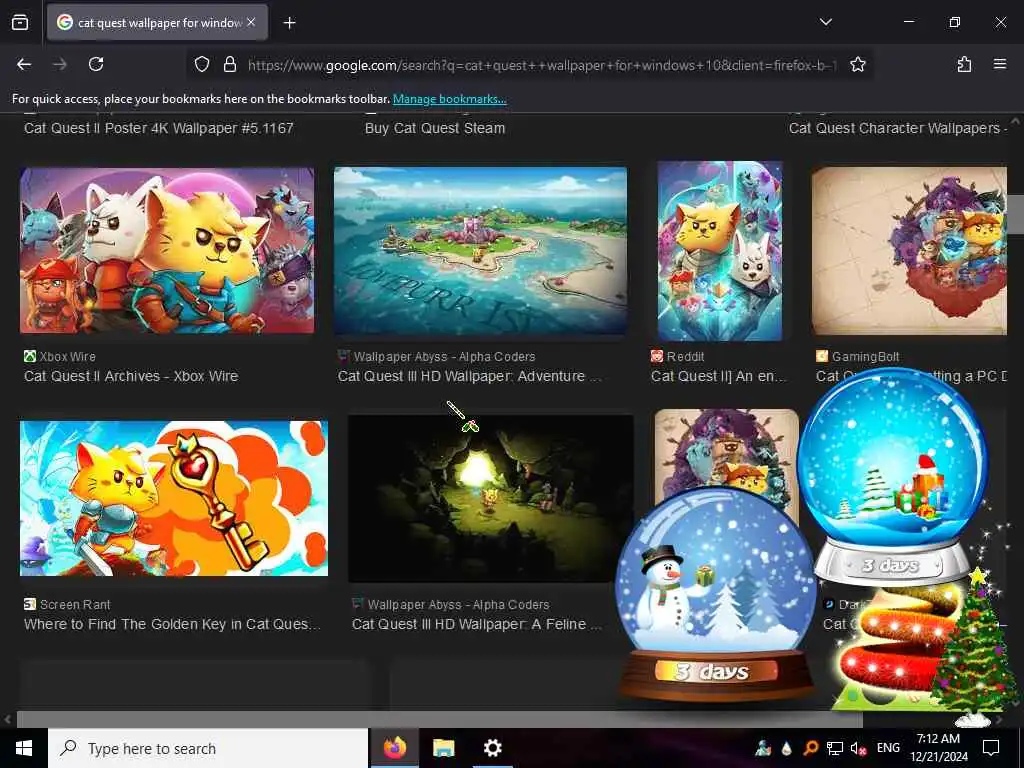1024x768 pixels.
Task: Click the gifts snow globe countdown widget
Action: click(x=892, y=477)
